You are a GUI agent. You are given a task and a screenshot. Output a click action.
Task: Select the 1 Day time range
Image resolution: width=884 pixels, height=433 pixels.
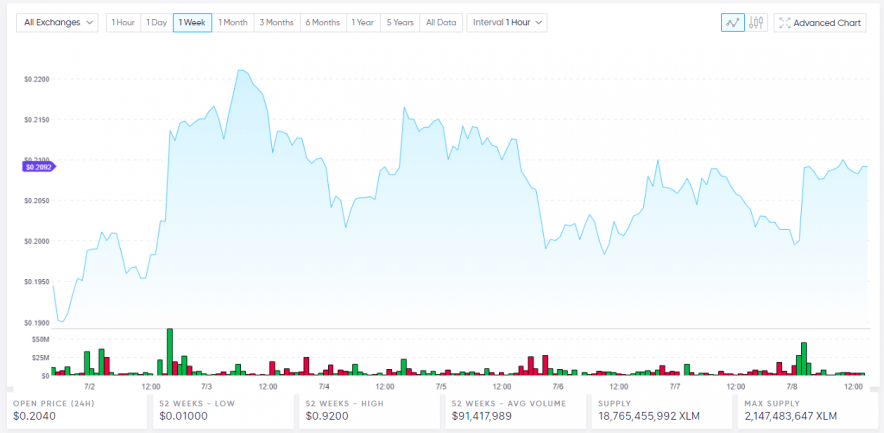tap(156, 22)
